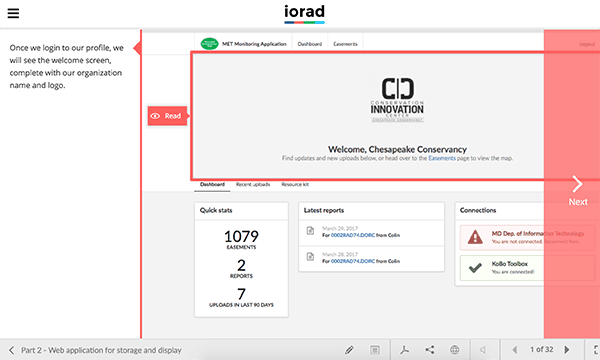600x360 pixels.
Task: Open the MET Monitoring Application tab
Action: coord(254,44)
